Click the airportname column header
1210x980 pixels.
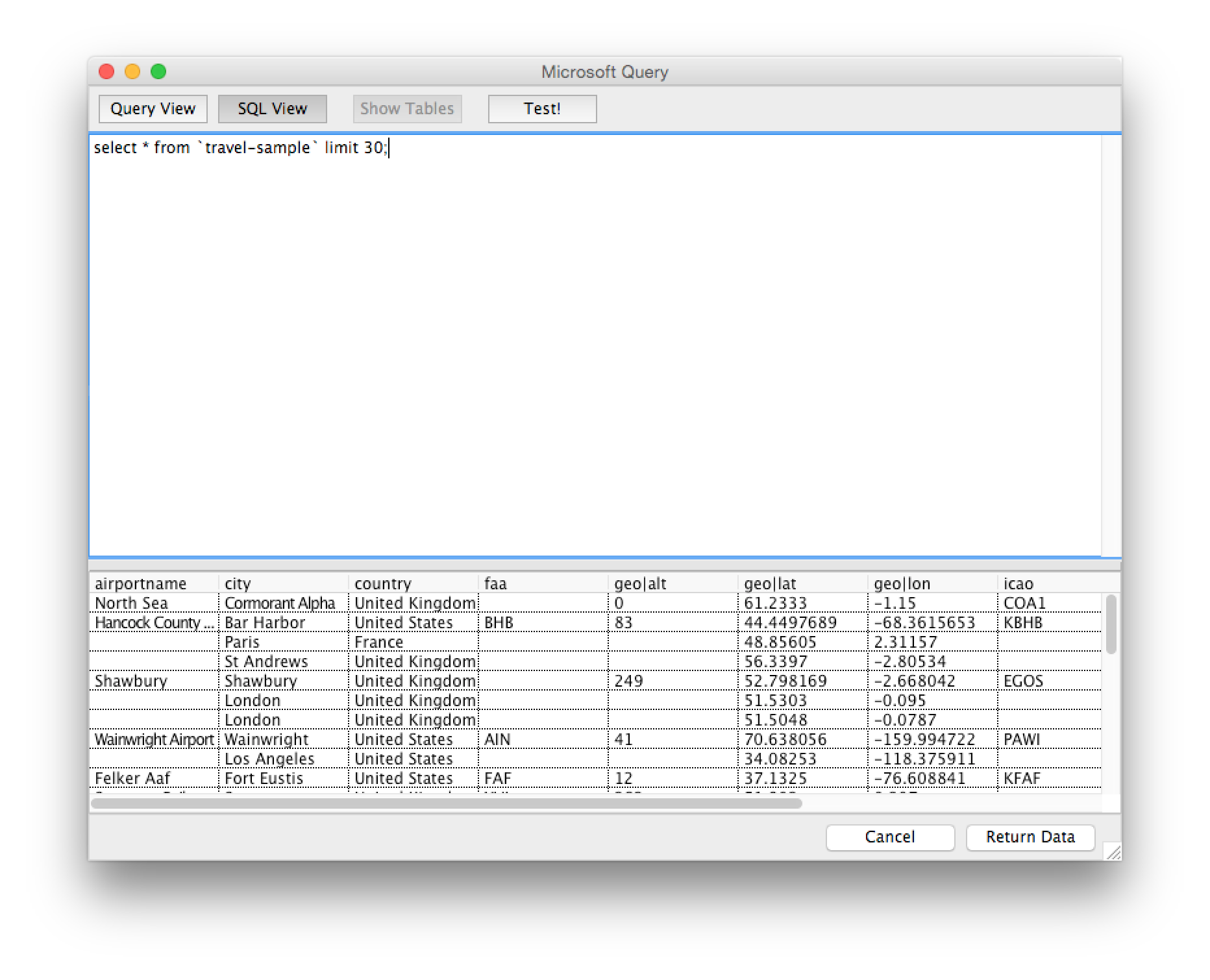154,583
